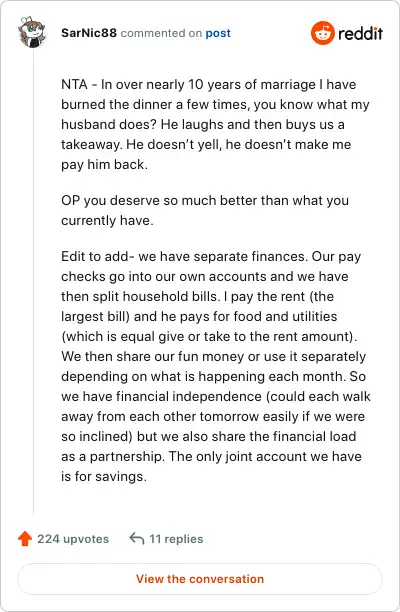Click the vertical thread line below the avatar
This screenshot has width=400, height=612.
[33, 281]
